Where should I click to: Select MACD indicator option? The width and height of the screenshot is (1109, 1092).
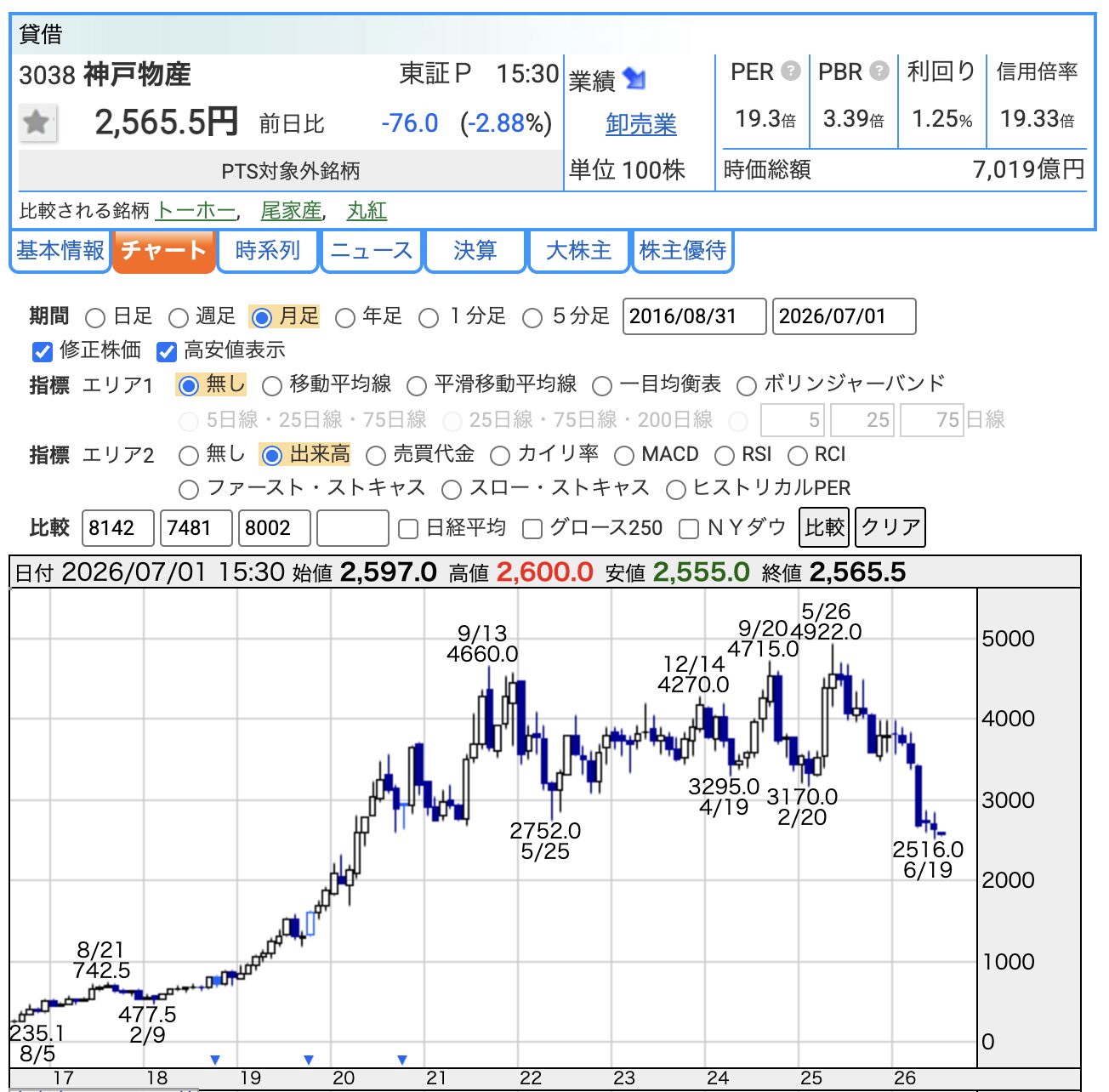(624, 456)
